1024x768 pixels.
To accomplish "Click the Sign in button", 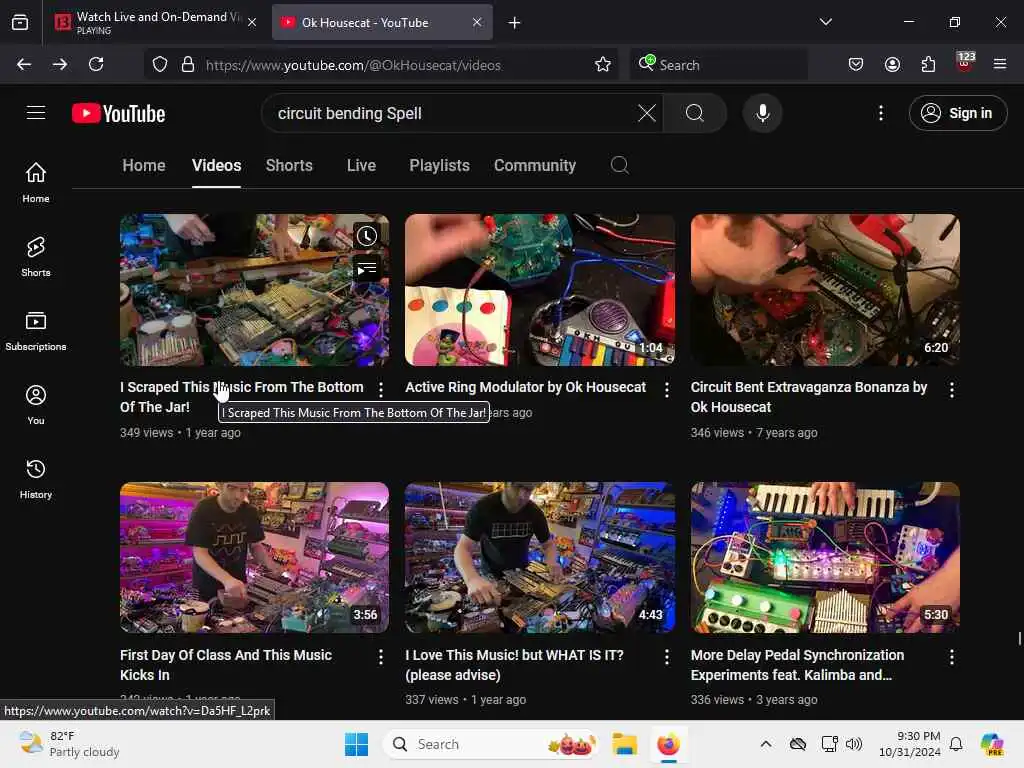I will pyautogui.click(x=958, y=113).
